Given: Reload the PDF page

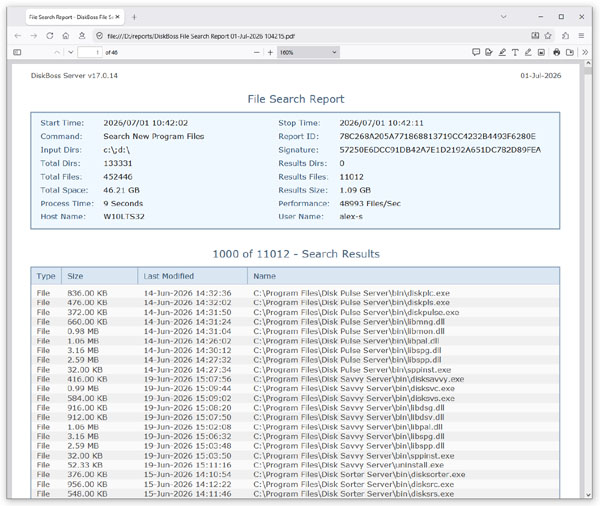Looking at the screenshot, I should click(x=50, y=36).
